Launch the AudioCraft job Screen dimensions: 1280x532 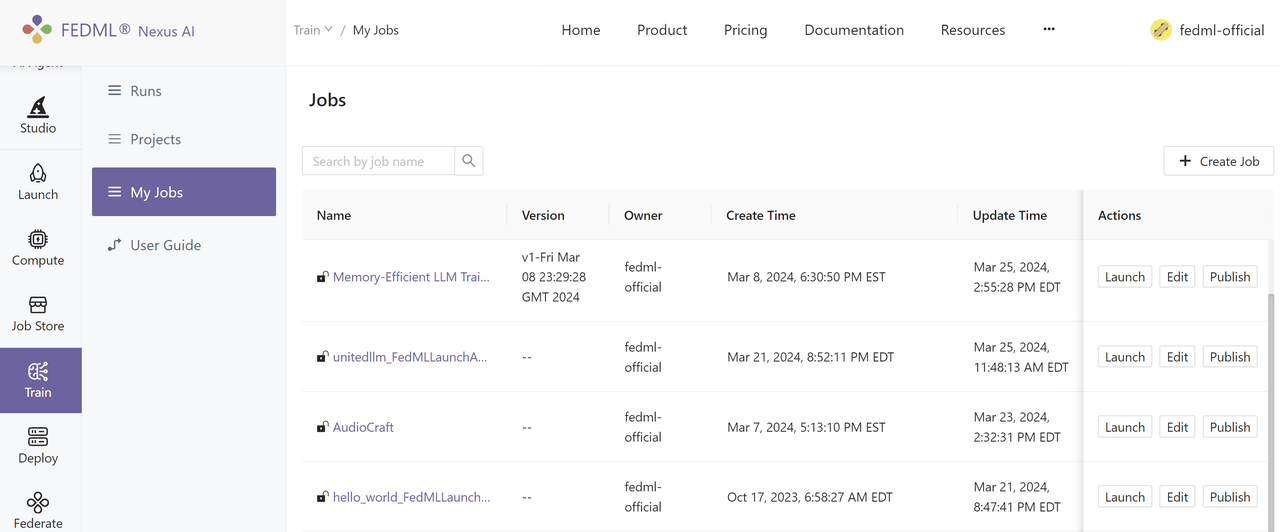(1125, 427)
